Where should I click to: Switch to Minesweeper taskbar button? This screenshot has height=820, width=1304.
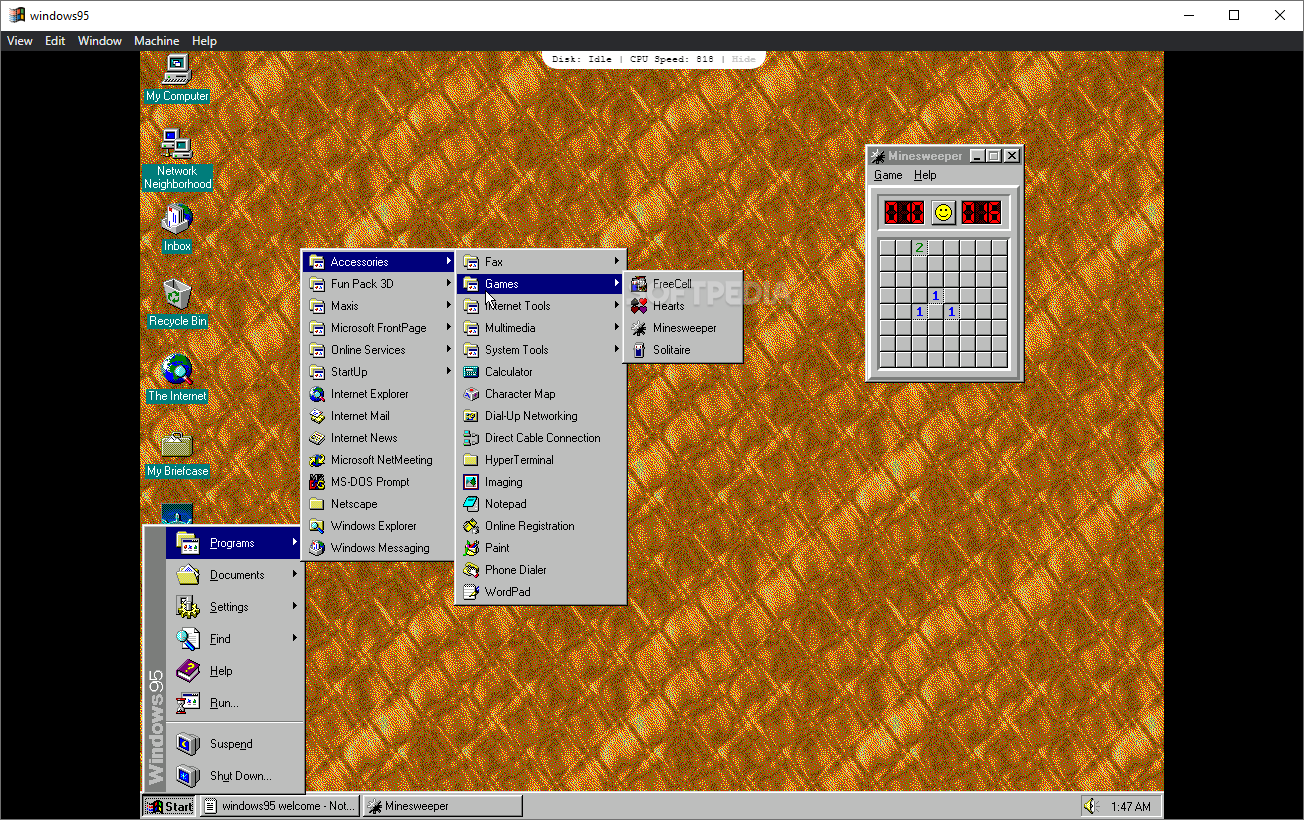[x=442, y=806]
